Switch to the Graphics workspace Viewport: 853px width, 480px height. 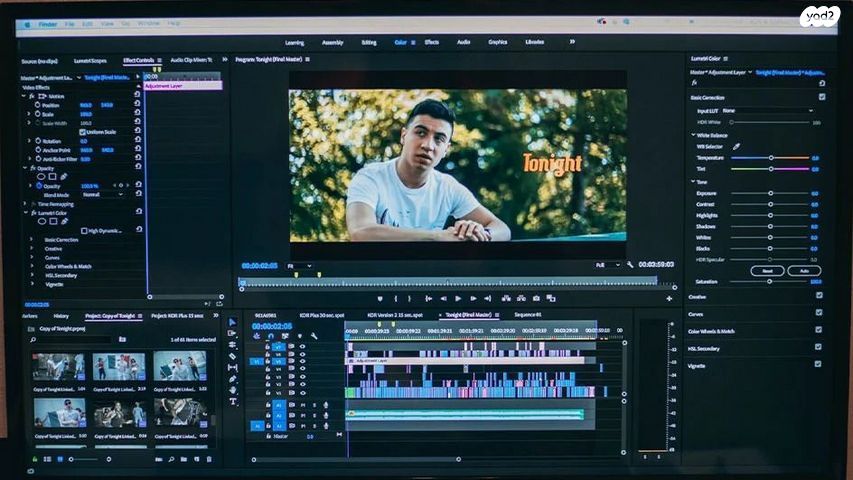(x=498, y=42)
